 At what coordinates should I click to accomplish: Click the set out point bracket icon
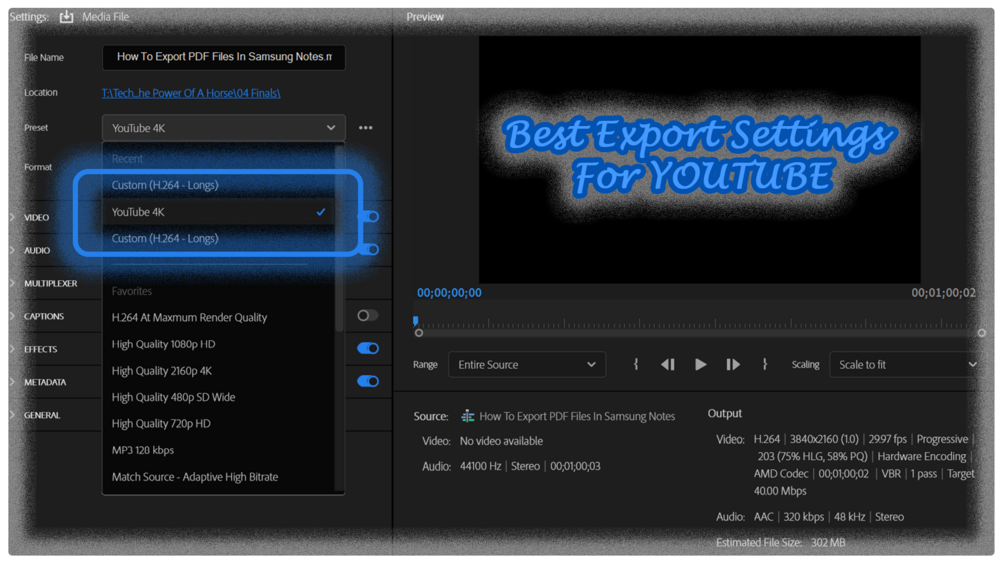[x=765, y=364]
